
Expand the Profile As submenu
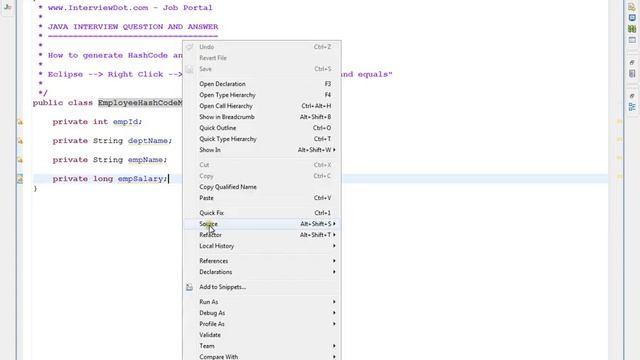click(x=262, y=324)
